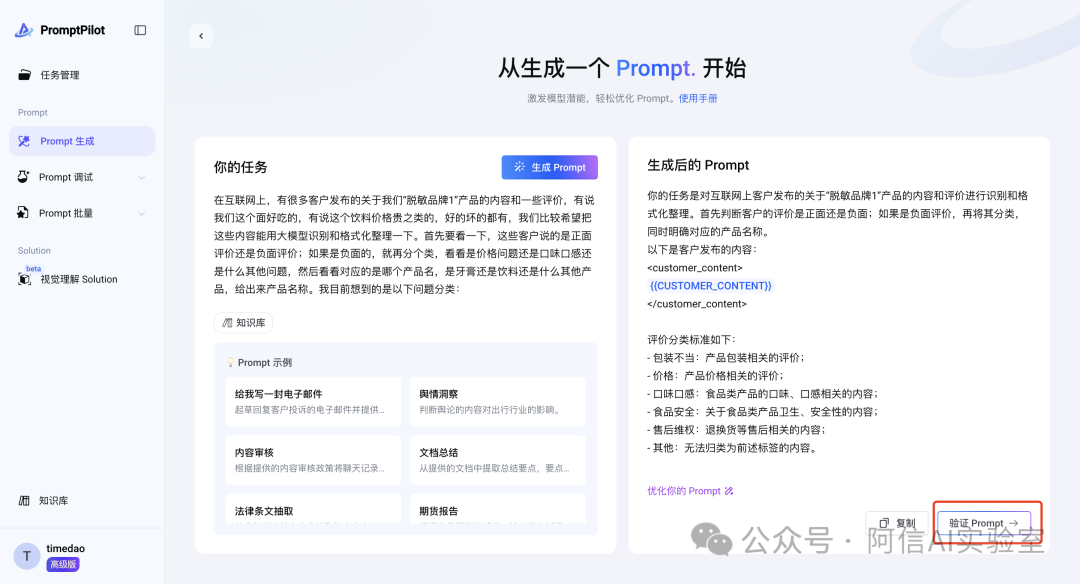Click the {{CUSTOMER_CONTENT}} variable tag
Viewport: 1080px width, 584px height.
(x=711, y=286)
